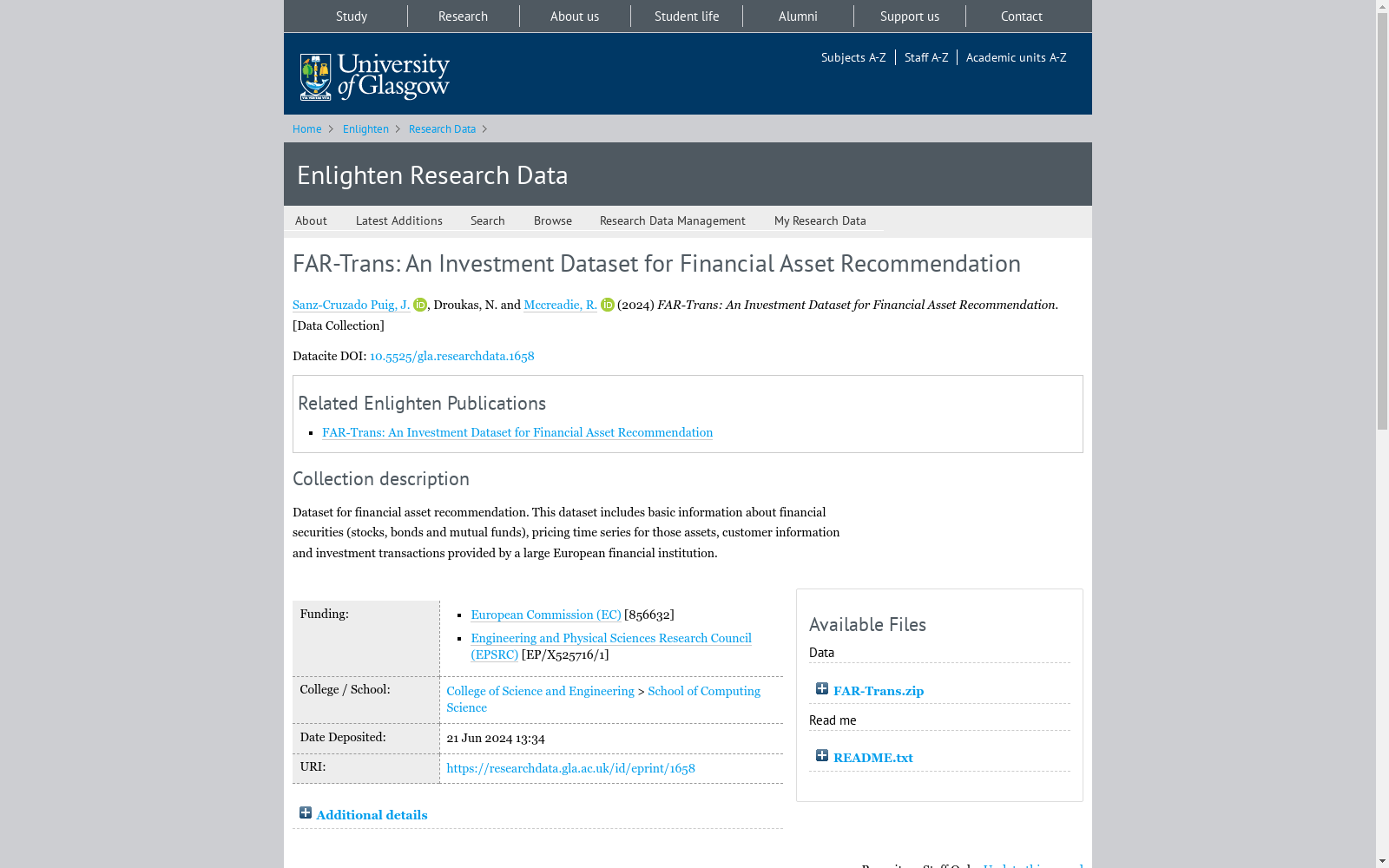The image size is (1389, 868).
Task: Open ORCID icon next to Mccreadie, R.
Action: coord(608,305)
